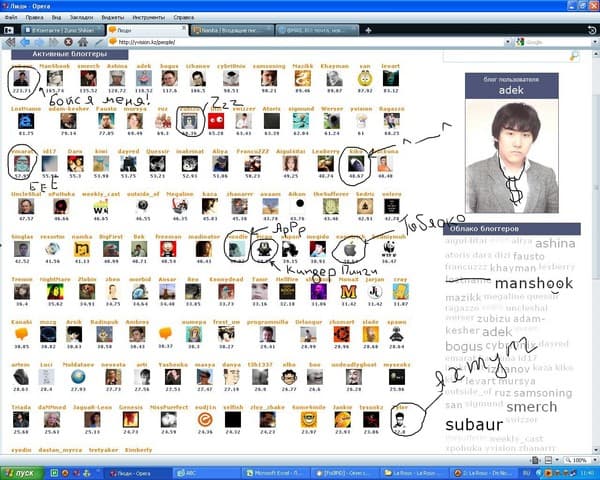Open samsoning's avatar
The height and width of the screenshot is (480, 600).
(x=269, y=78)
